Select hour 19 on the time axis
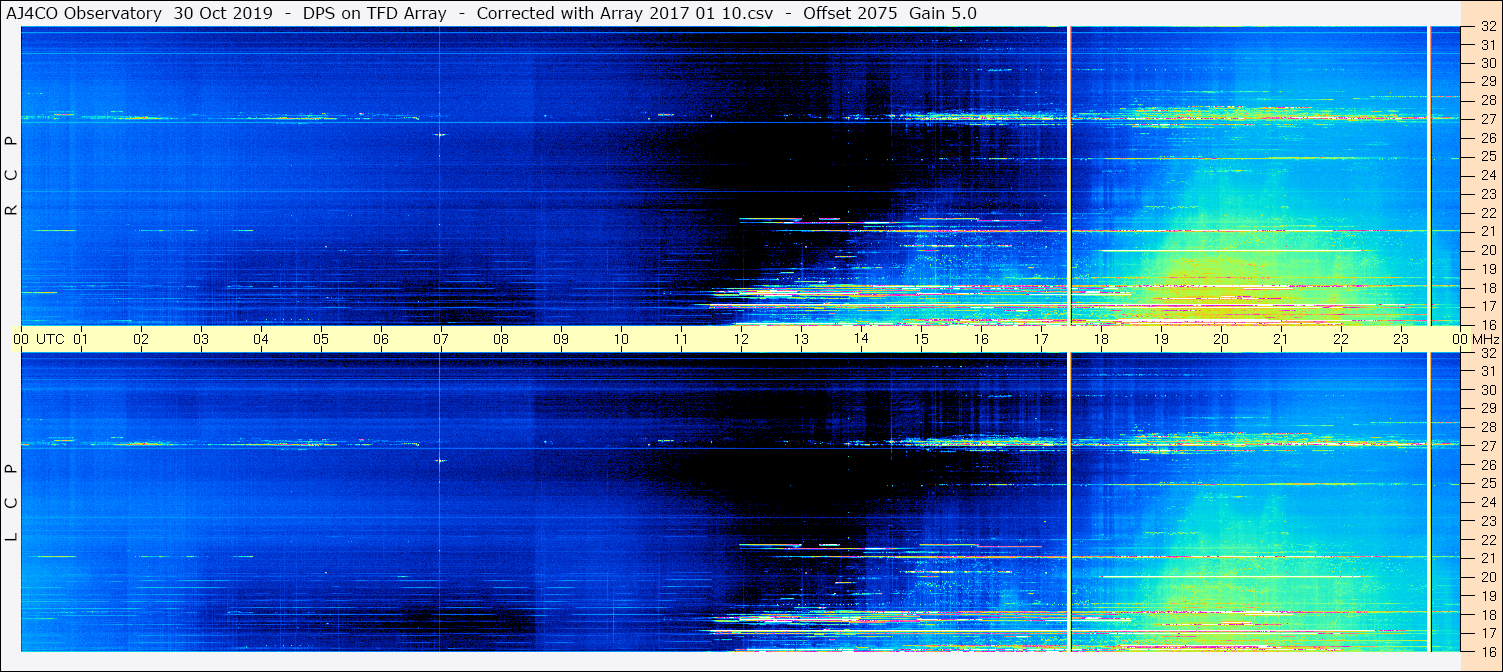 (x=1161, y=339)
